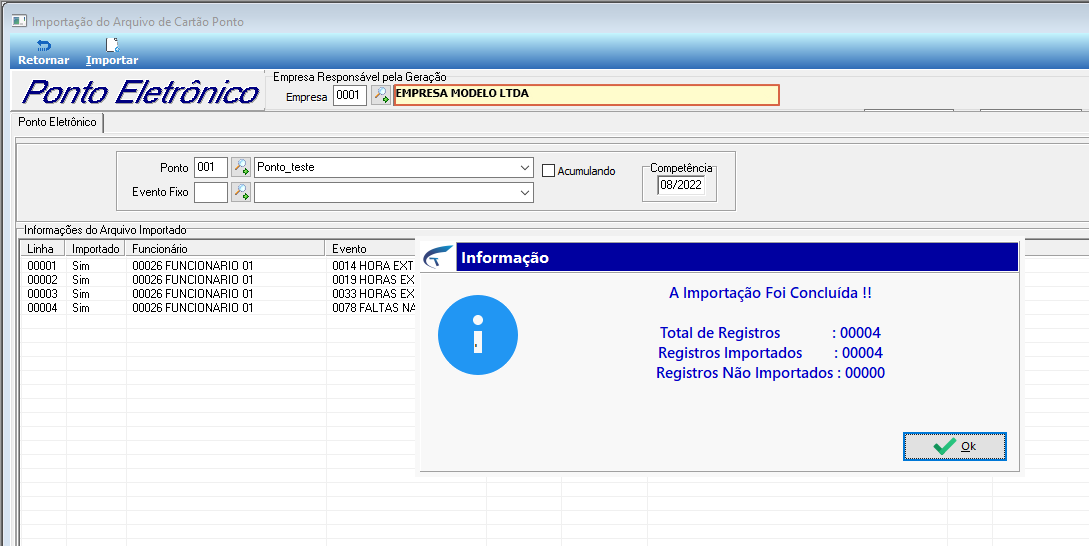
Task: Click Sim cell in row 00001
Action: coord(81,266)
